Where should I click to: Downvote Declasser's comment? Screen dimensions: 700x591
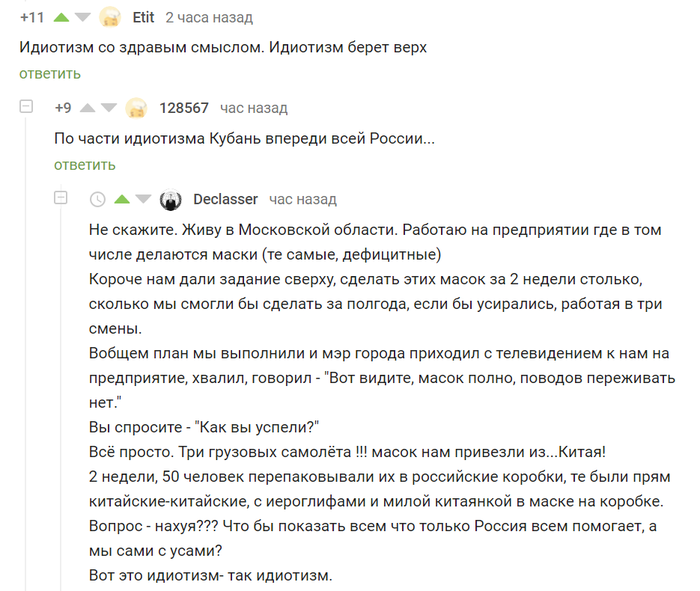(x=144, y=199)
